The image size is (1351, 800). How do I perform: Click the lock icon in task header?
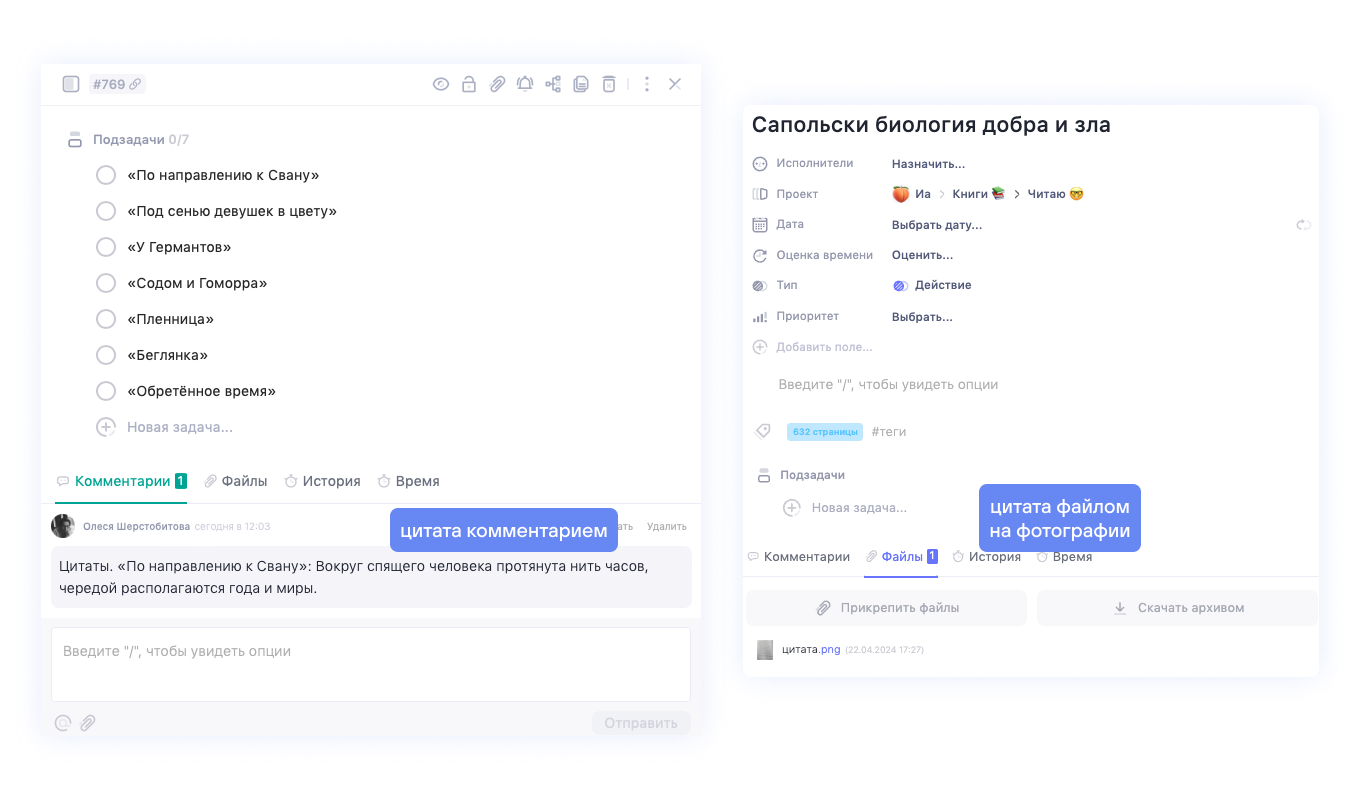coord(469,84)
